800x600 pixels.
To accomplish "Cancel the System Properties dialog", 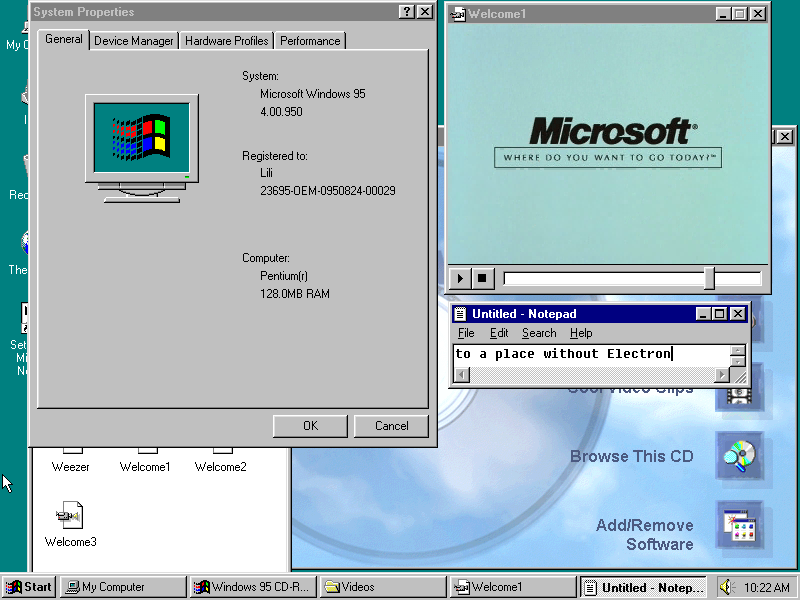I will (391, 426).
